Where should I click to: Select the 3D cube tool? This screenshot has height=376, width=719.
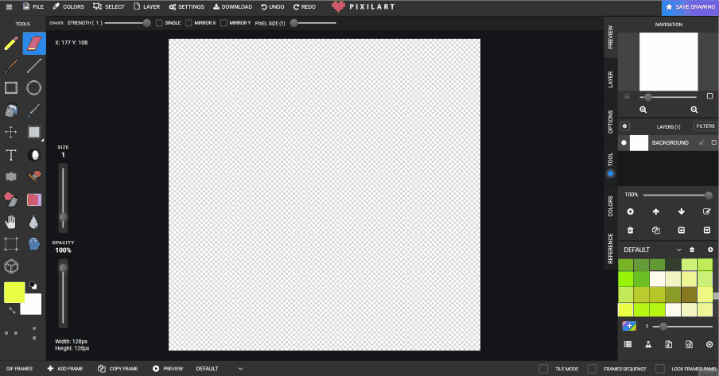coord(11,266)
